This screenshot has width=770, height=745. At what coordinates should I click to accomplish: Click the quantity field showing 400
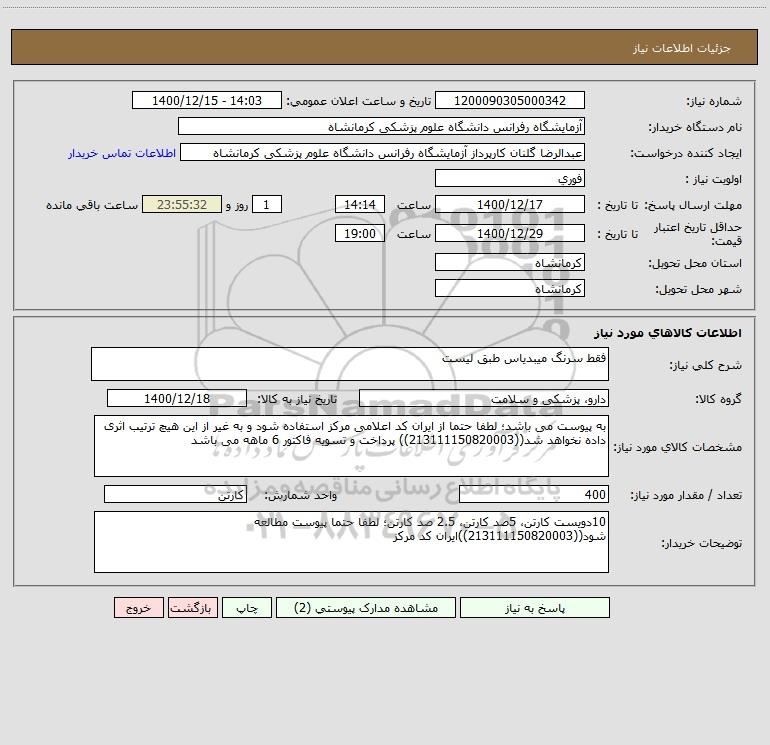click(534, 495)
